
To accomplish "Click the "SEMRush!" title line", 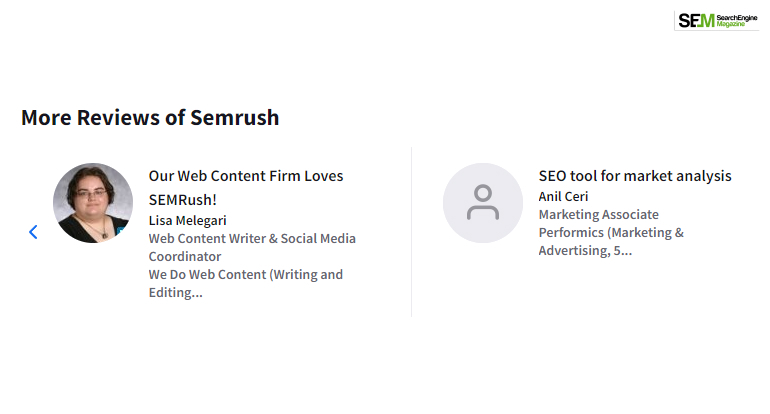I will click(x=183, y=200).
